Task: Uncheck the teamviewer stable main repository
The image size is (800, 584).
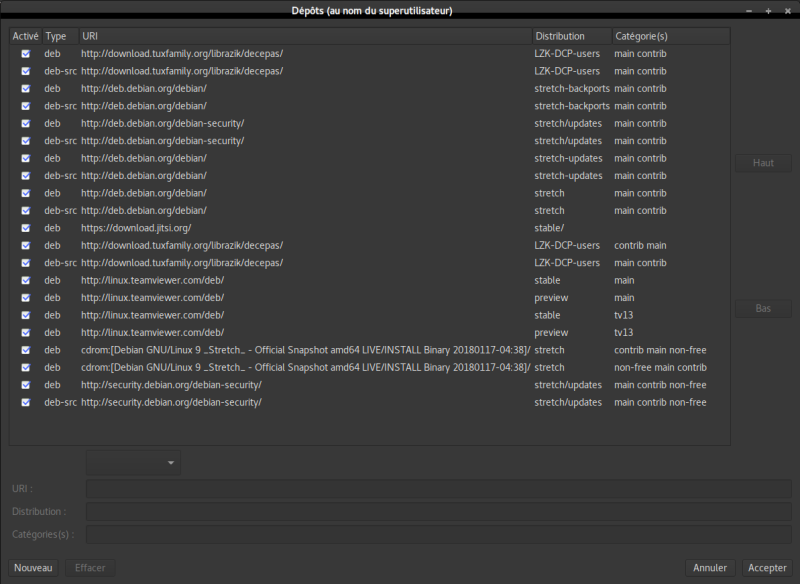Action: pyautogui.click(x=26, y=281)
